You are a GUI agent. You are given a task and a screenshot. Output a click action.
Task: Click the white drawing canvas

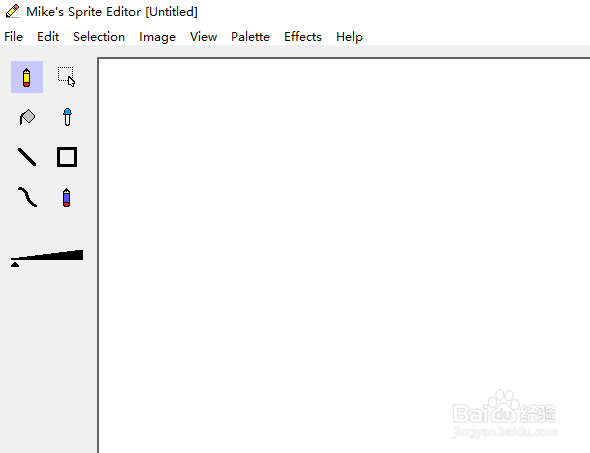[344, 256]
